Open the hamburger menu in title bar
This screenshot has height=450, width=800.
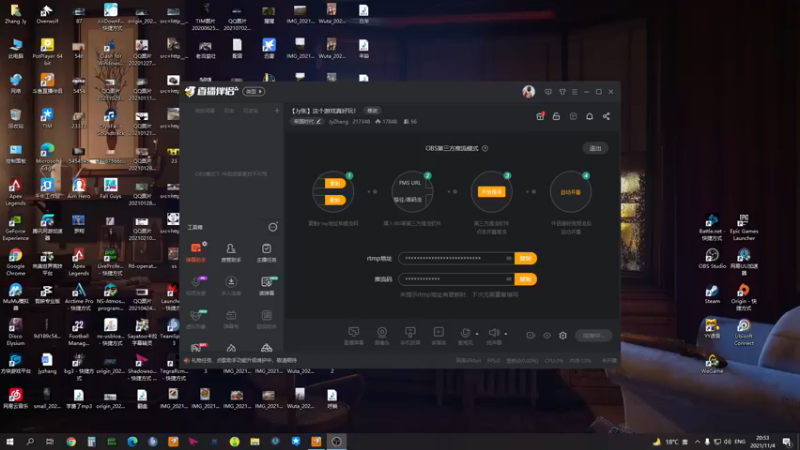tap(574, 92)
